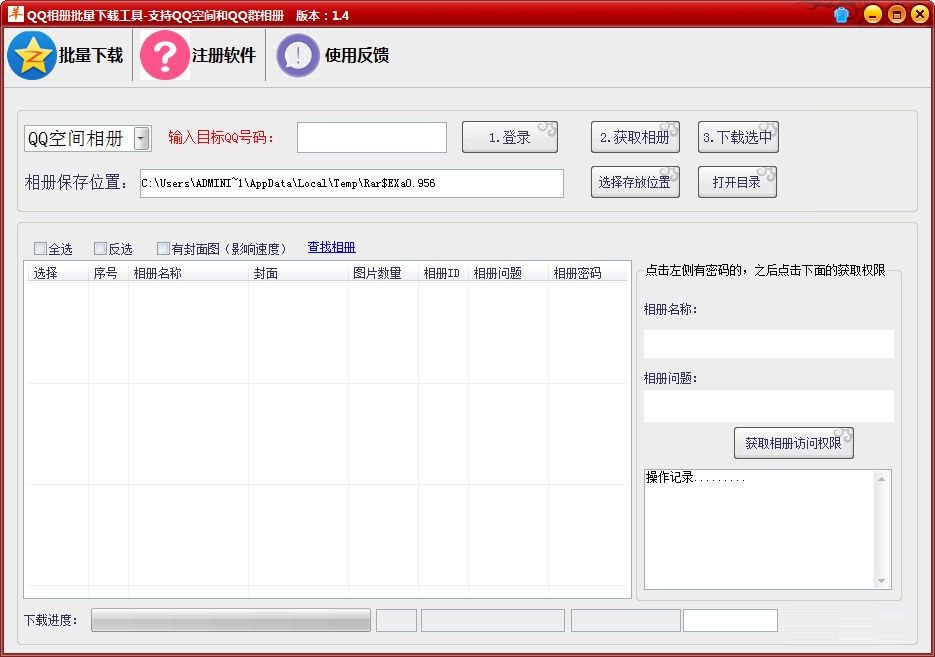Click the 查找相册 link

331,247
